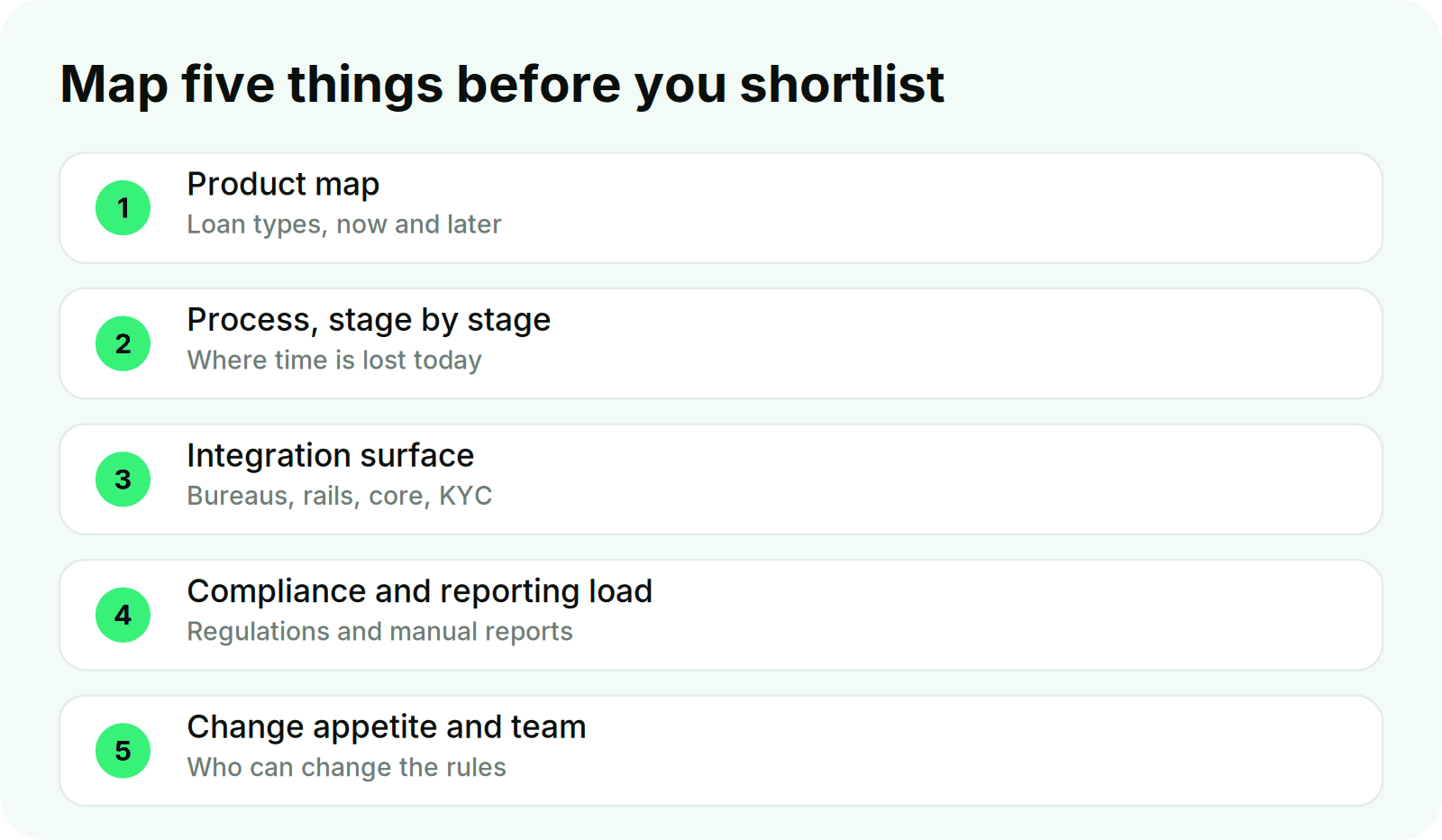This screenshot has width=1442, height=840.
Task: Click the green number 4 badge
Action: (123, 615)
